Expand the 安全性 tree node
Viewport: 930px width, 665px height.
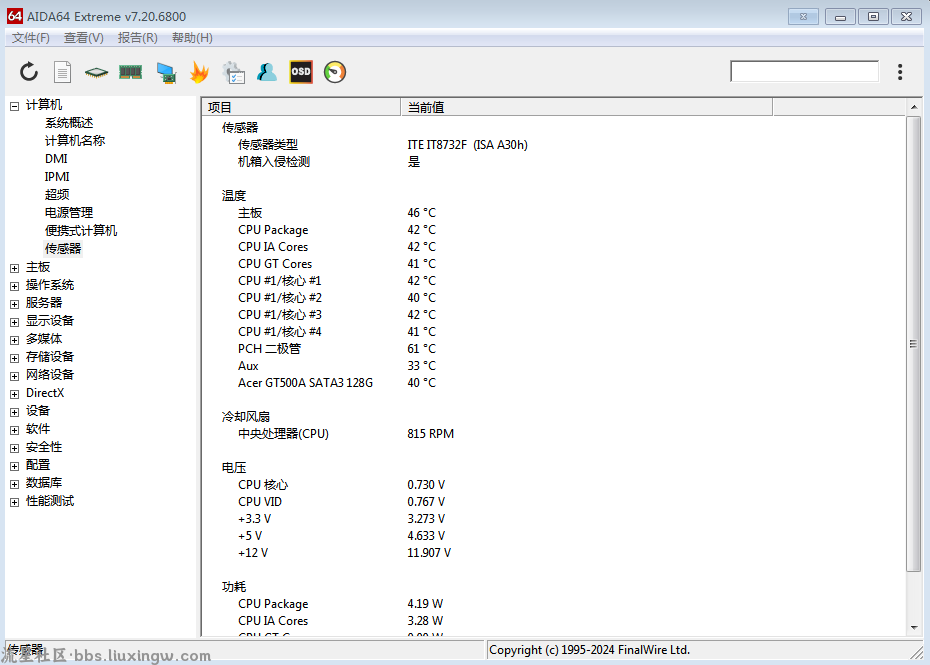point(15,448)
